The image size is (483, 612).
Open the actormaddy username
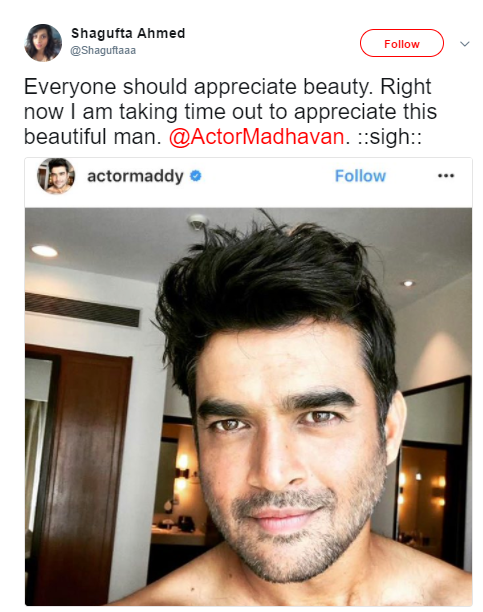click(135, 176)
